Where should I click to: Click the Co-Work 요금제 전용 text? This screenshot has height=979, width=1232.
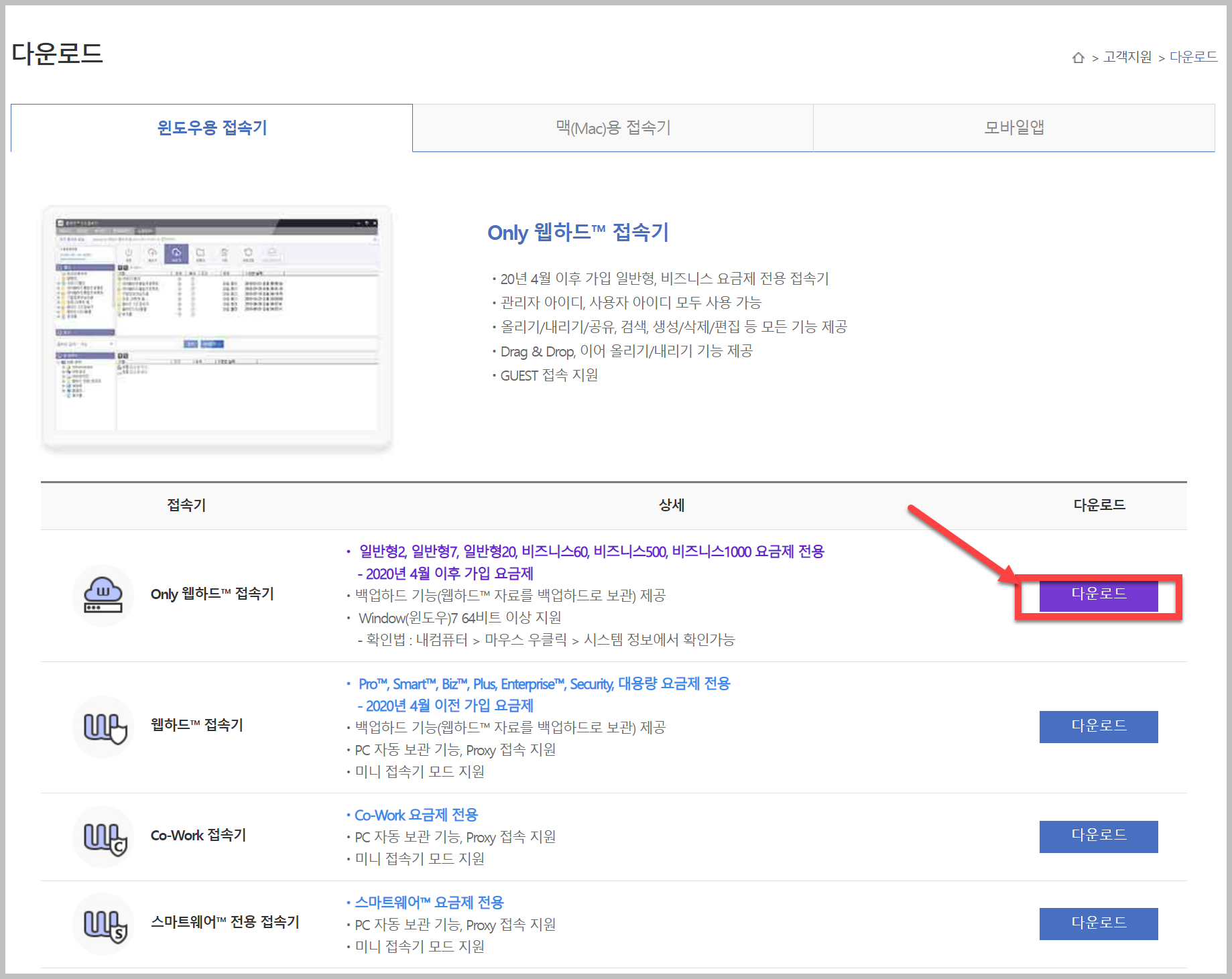tap(416, 815)
